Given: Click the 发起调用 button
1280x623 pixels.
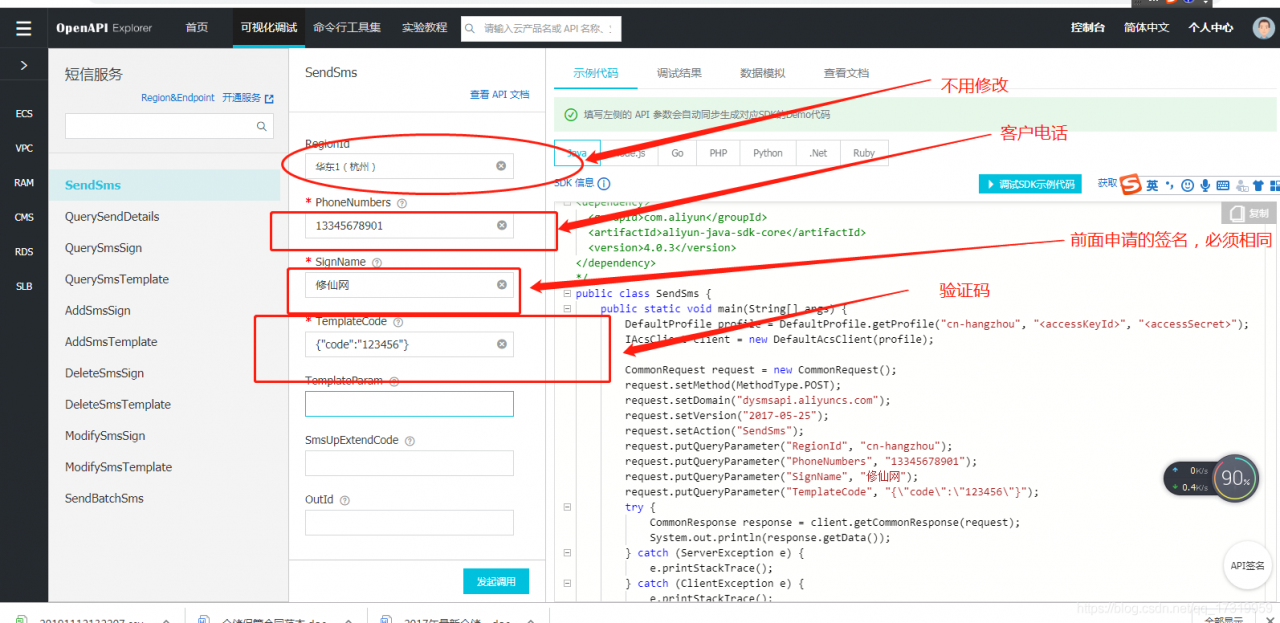Looking at the screenshot, I should click(x=496, y=581).
